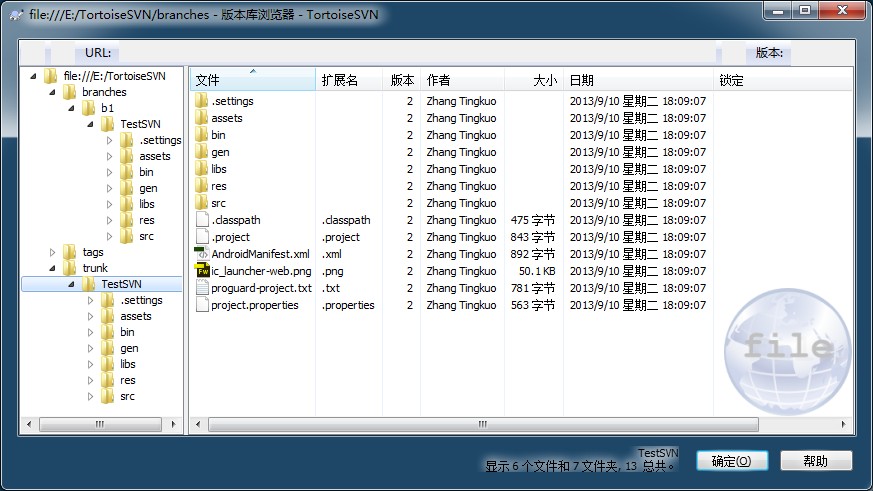Click the repository root folder icon in tree
This screenshot has height=491, width=873.
(51, 76)
